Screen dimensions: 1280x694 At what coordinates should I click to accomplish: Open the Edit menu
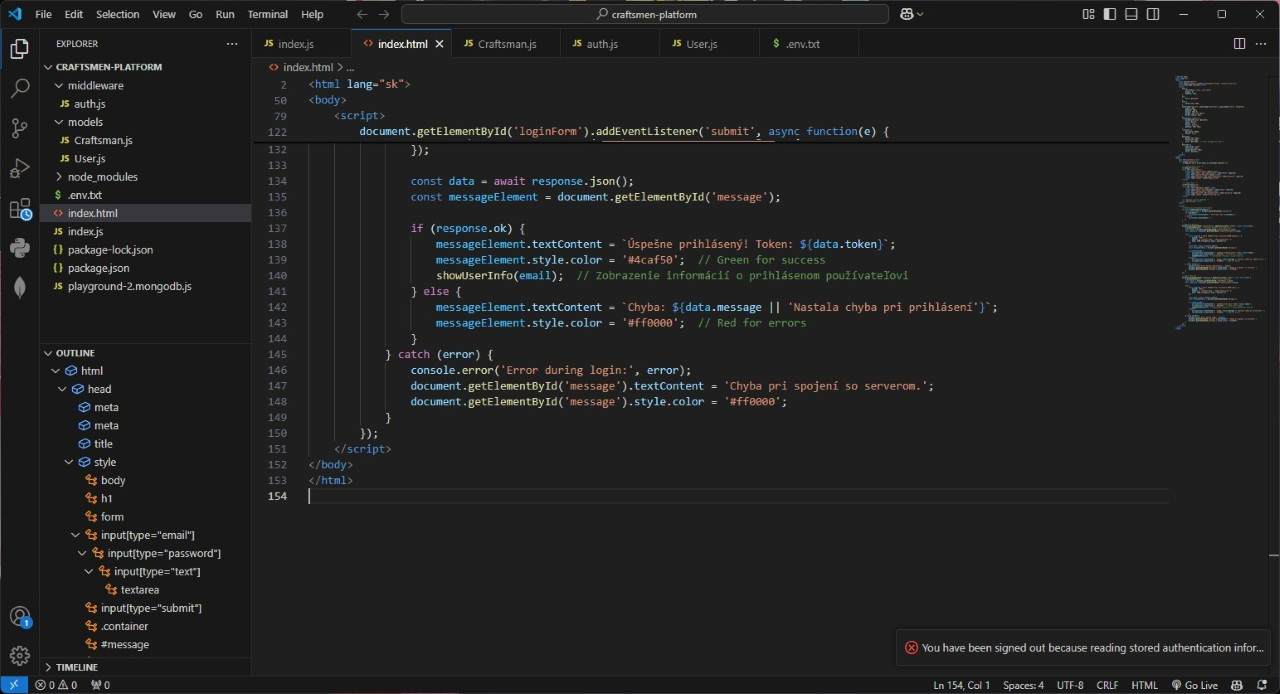click(x=74, y=14)
